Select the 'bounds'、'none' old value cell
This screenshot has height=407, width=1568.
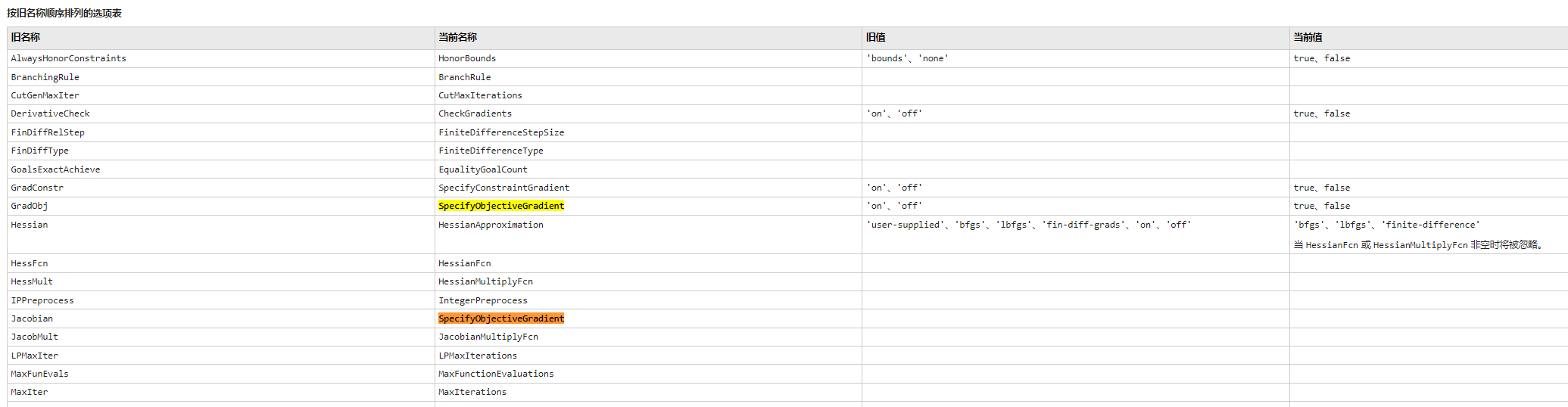(x=907, y=58)
